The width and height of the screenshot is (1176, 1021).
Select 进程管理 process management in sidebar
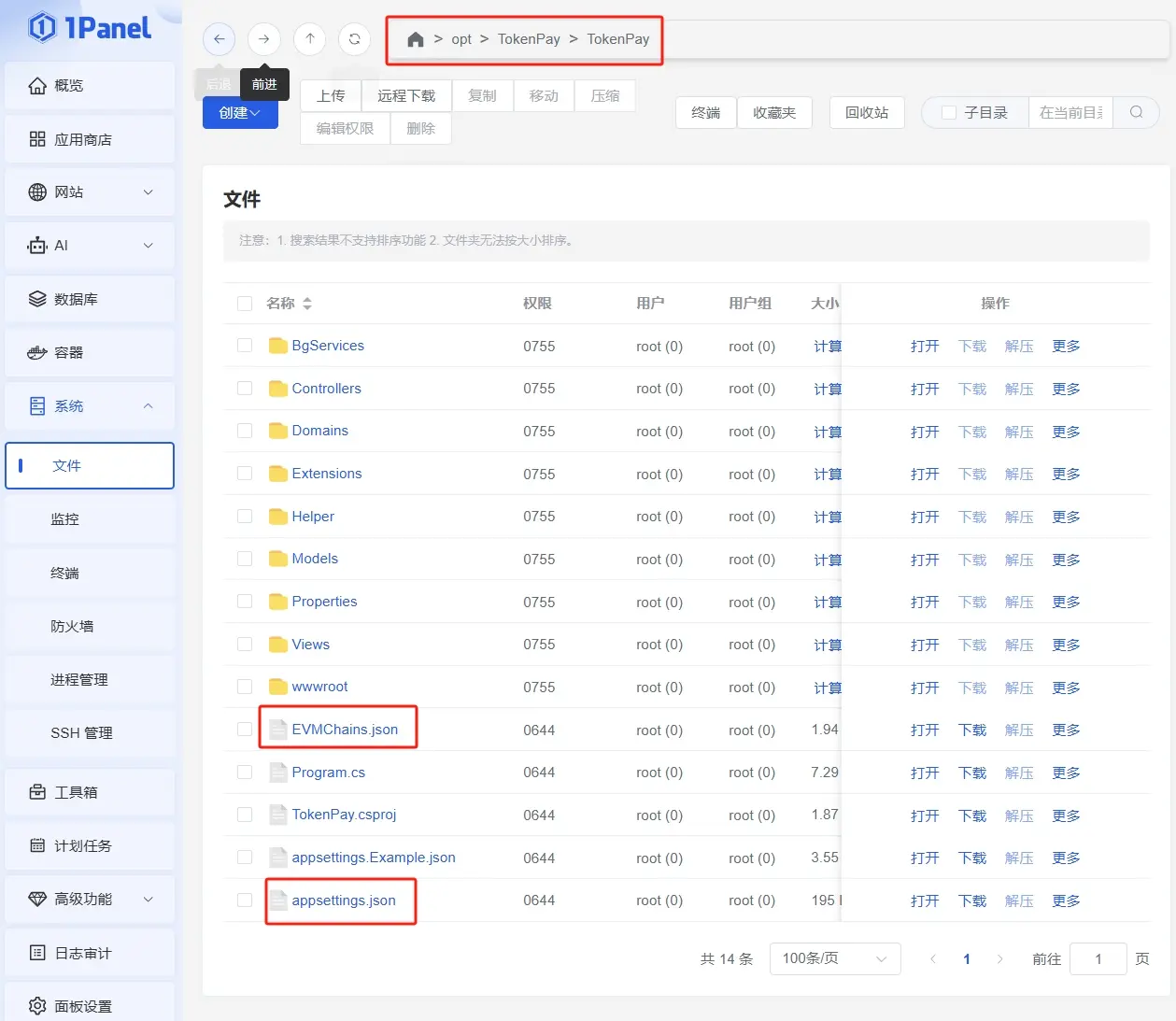tap(90, 680)
